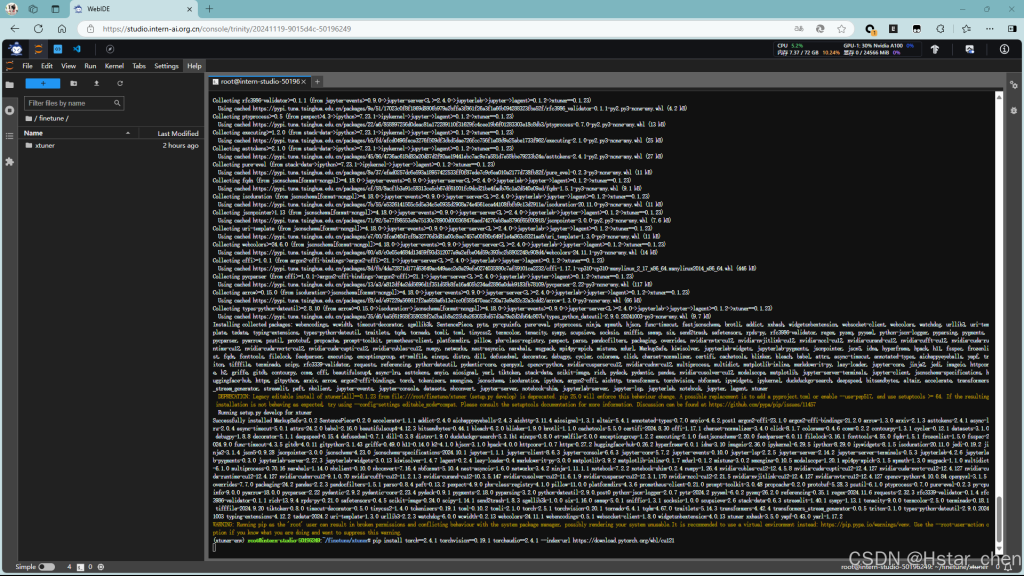The width and height of the screenshot is (1024, 576).
Task: Select the root@intern-studio terminal tab
Action: [x=259, y=82]
